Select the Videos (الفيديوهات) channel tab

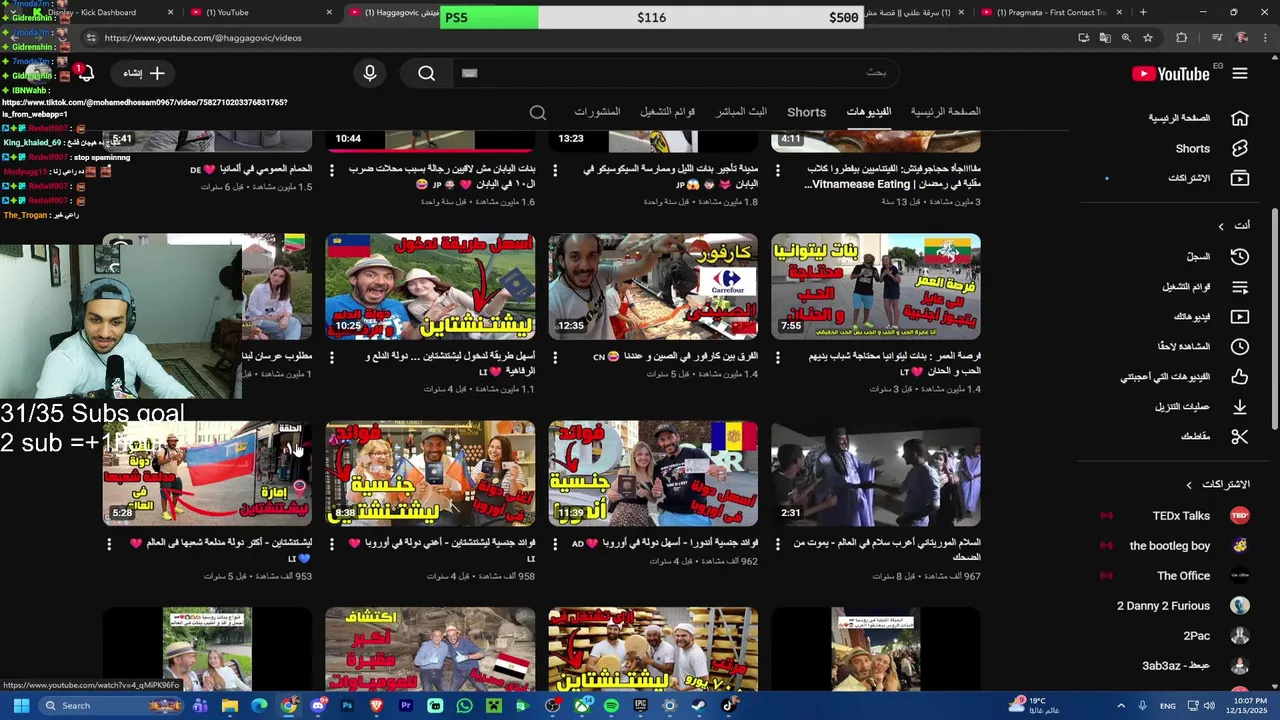pos(868,112)
